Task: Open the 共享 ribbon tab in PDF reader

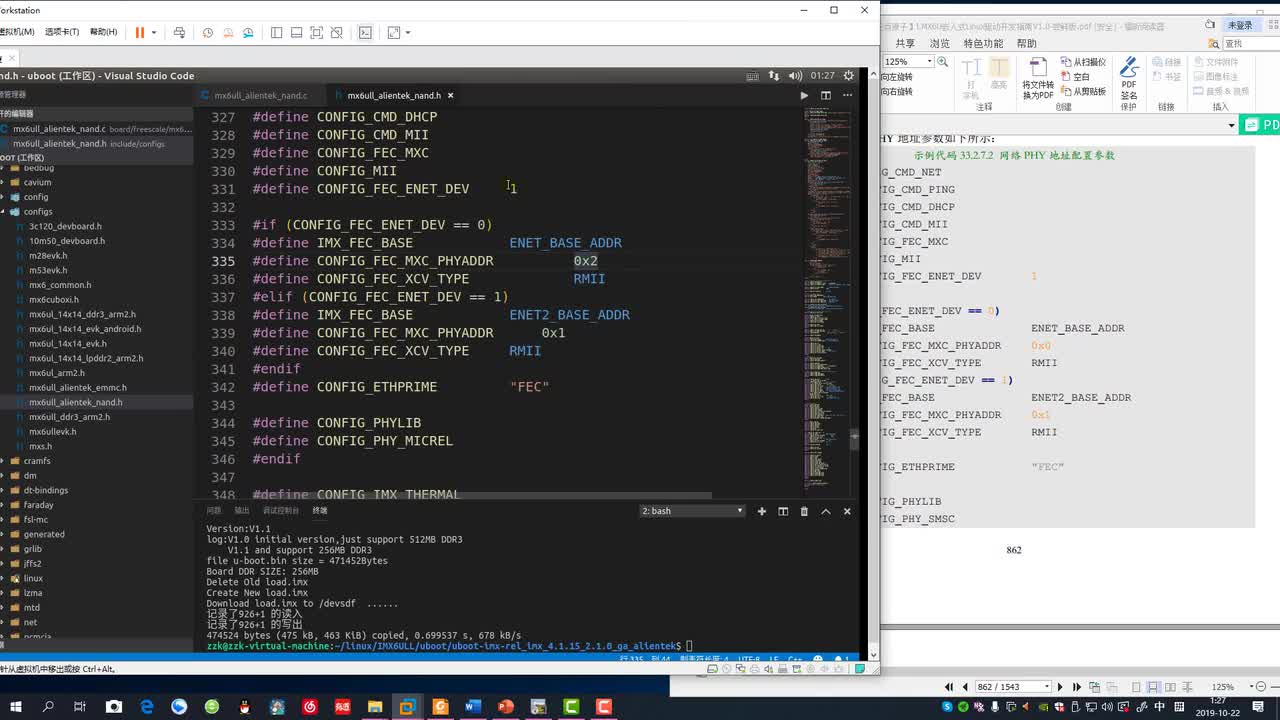Action: [905, 43]
